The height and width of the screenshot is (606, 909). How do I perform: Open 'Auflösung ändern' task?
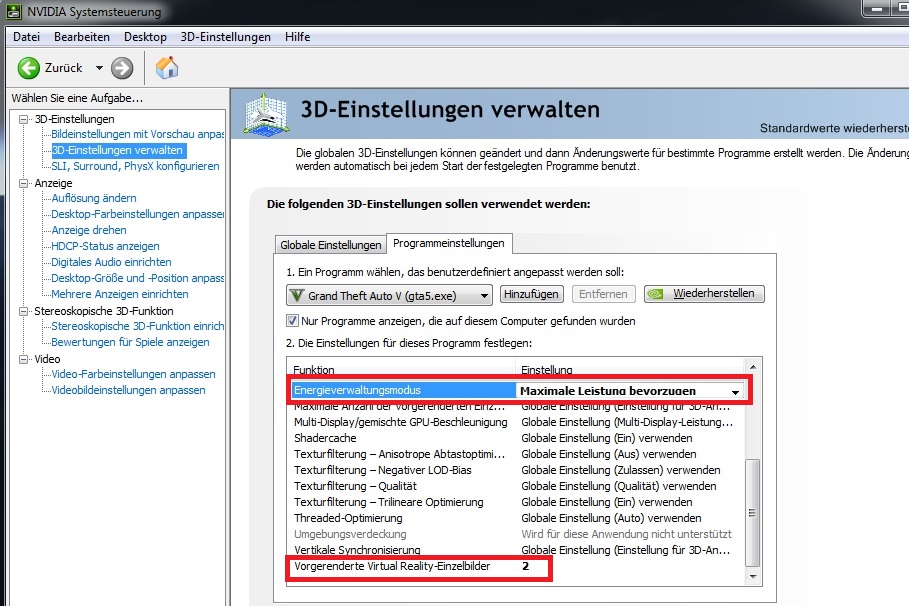94,198
